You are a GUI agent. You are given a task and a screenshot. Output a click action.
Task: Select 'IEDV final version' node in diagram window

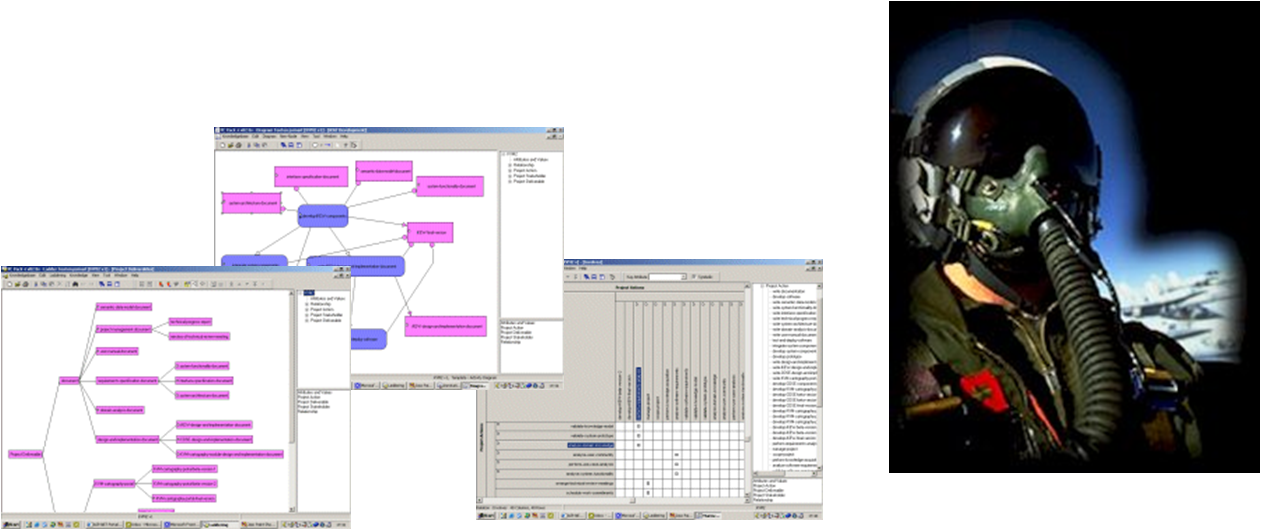pyautogui.click(x=430, y=232)
